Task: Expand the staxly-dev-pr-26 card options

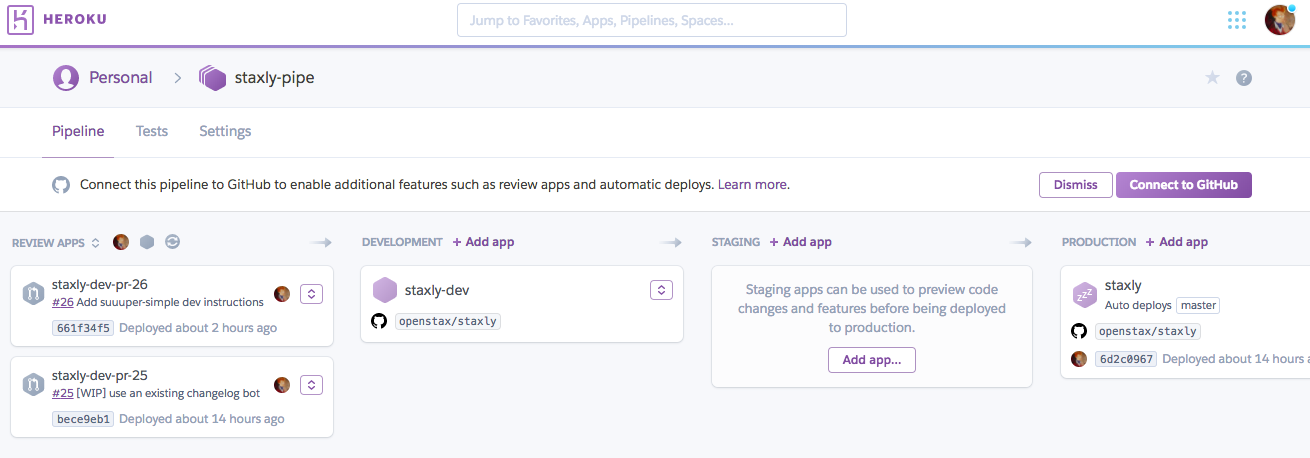Action: pyautogui.click(x=311, y=294)
